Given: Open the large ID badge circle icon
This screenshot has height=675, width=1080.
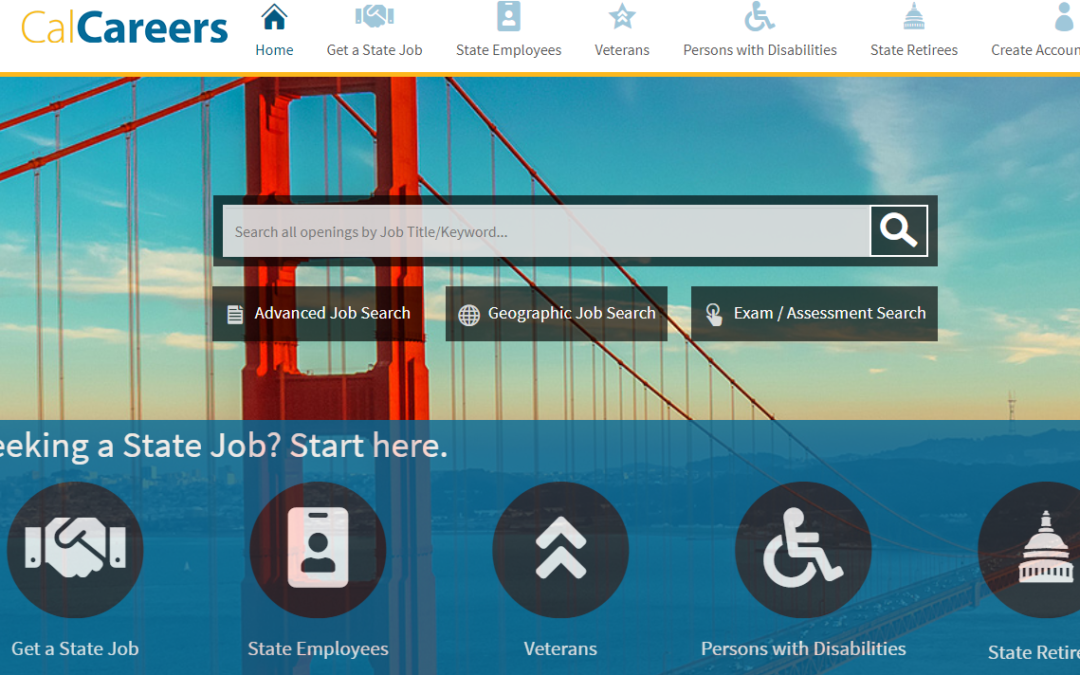Looking at the screenshot, I should pos(318,550).
